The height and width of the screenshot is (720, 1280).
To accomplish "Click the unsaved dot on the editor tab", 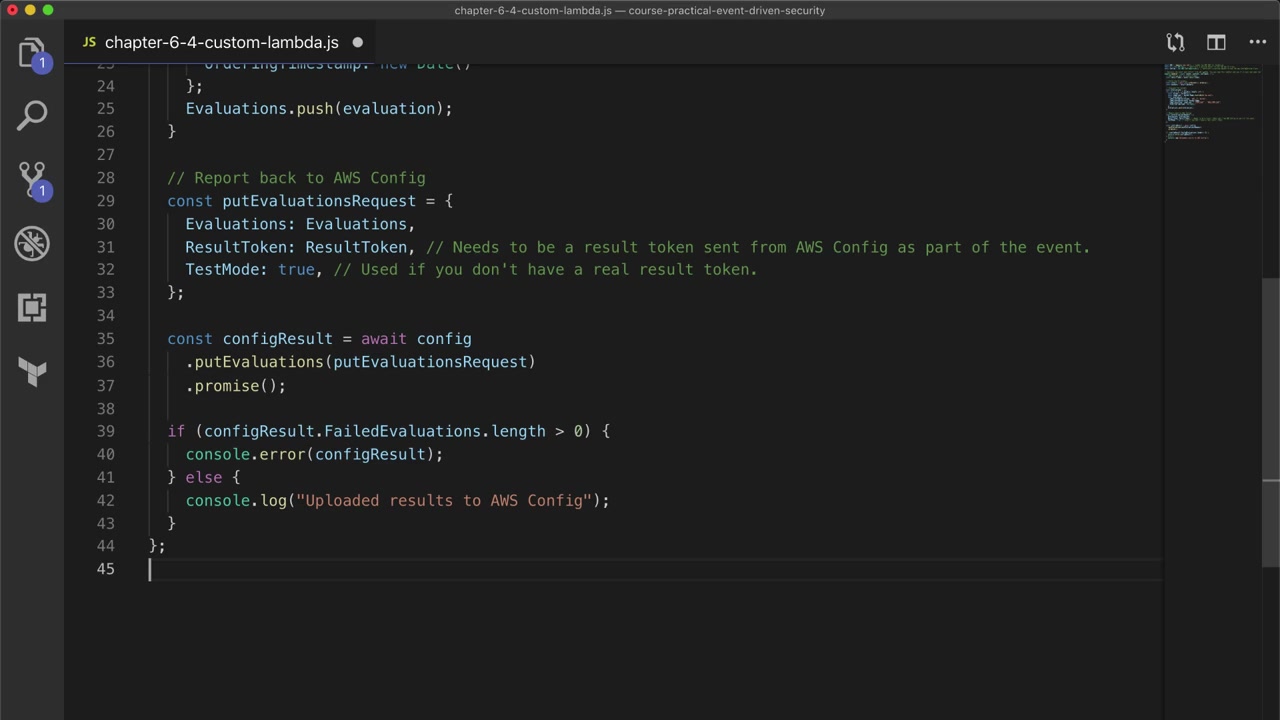I will tap(357, 42).
